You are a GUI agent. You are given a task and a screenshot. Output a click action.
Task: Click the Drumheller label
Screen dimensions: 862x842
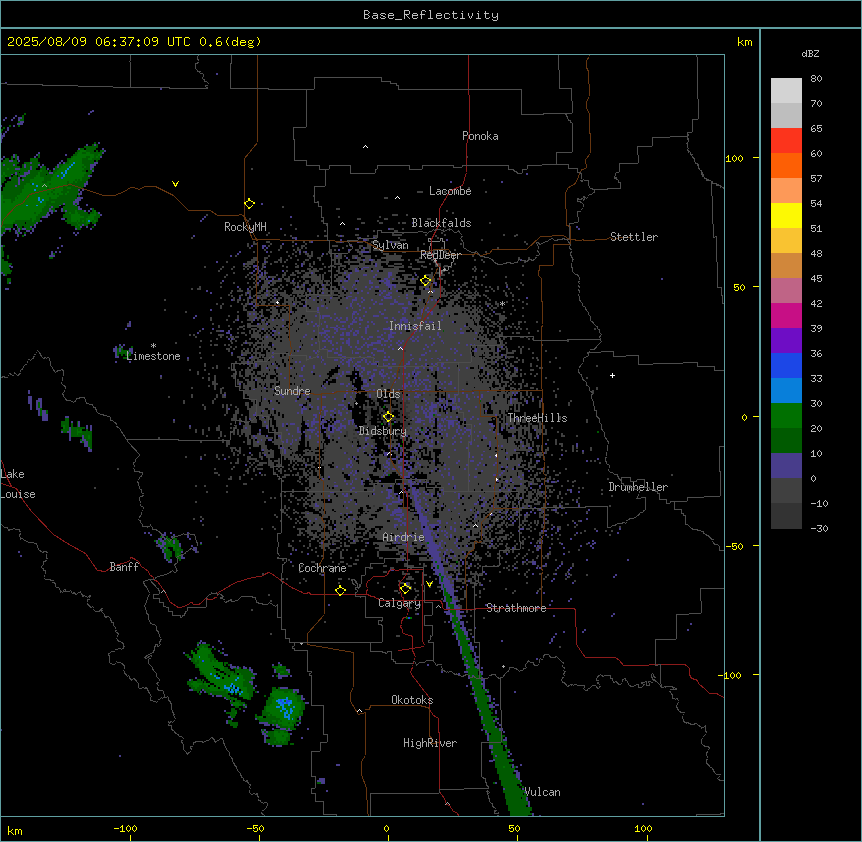[638, 487]
